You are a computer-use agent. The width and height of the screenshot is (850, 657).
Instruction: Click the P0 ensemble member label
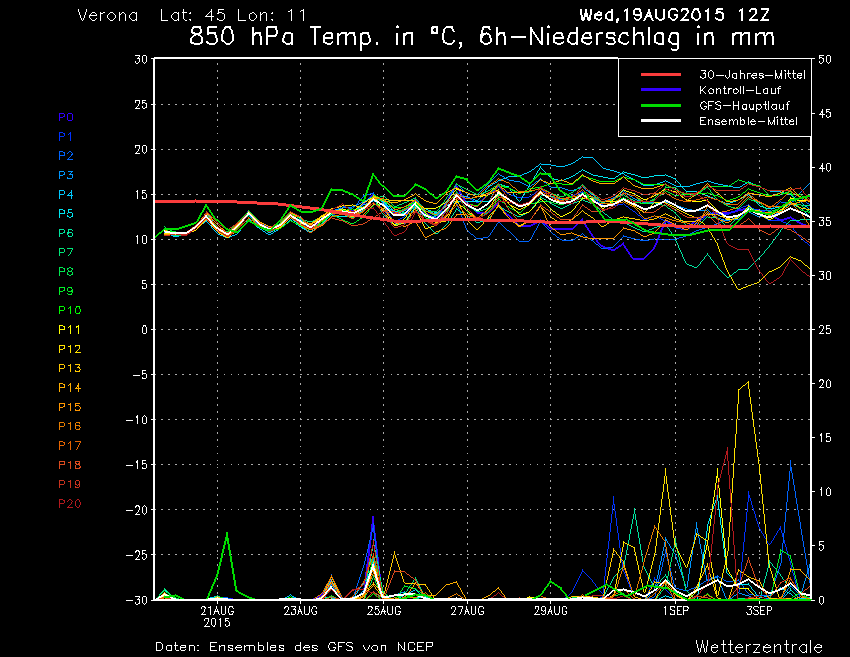(x=66, y=117)
